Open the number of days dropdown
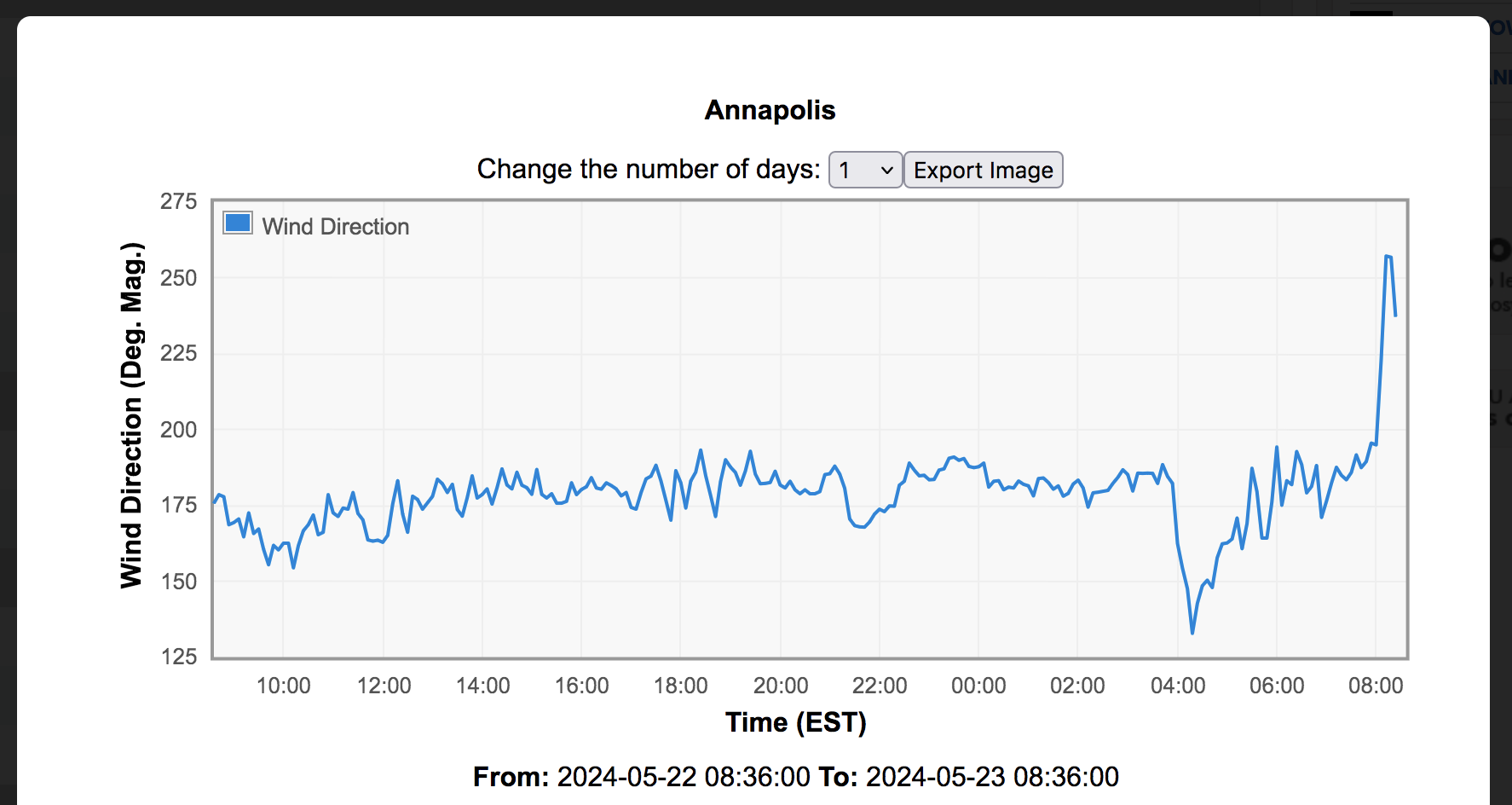1512x805 pixels. 865,170
